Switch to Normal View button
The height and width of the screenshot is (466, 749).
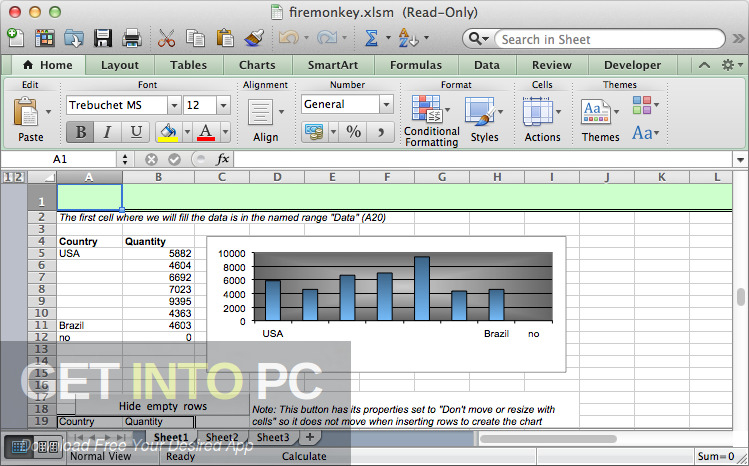pos(19,447)
